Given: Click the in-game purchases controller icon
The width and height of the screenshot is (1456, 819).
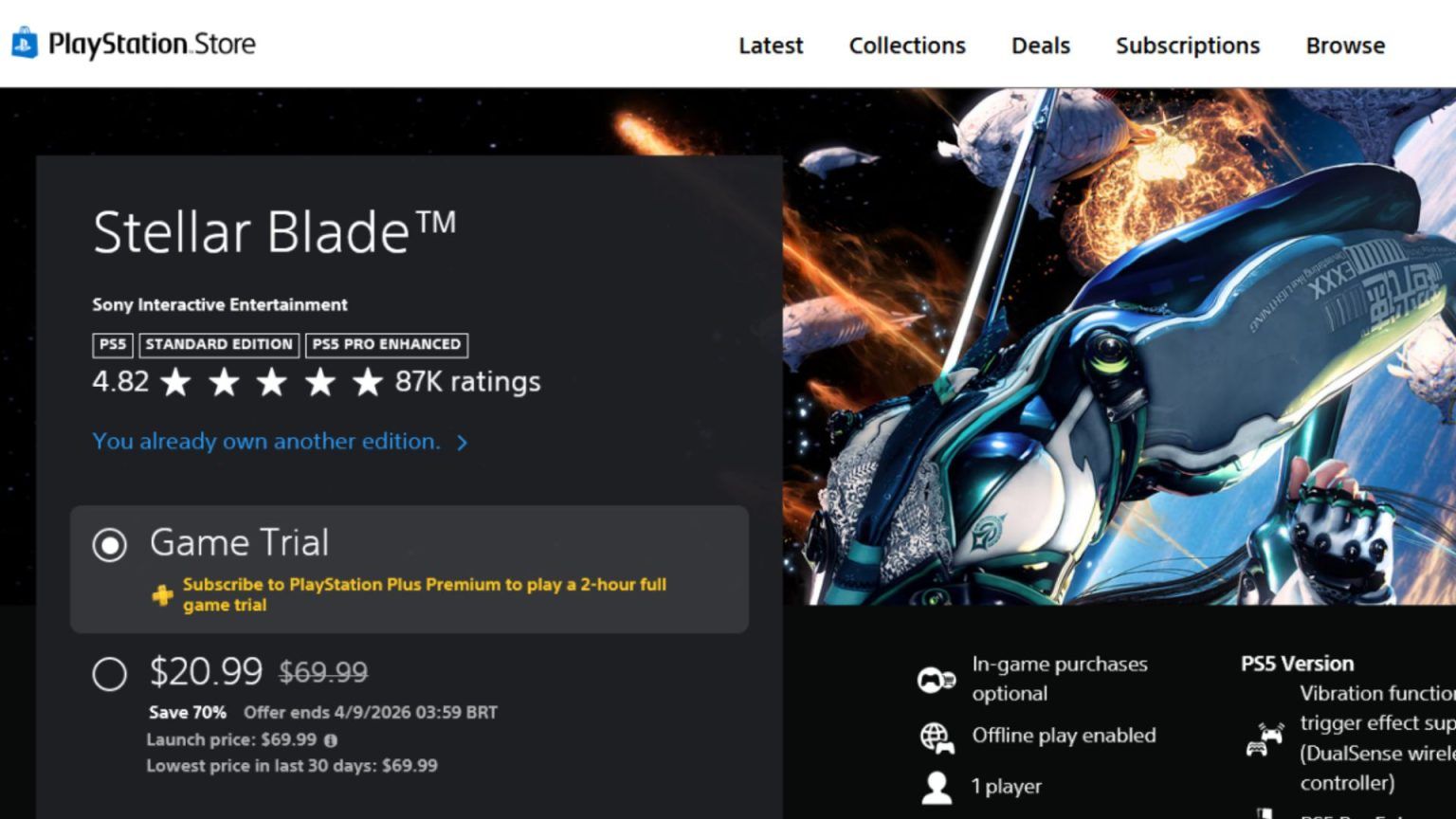Looking at the screenshot, I should 936,680.
